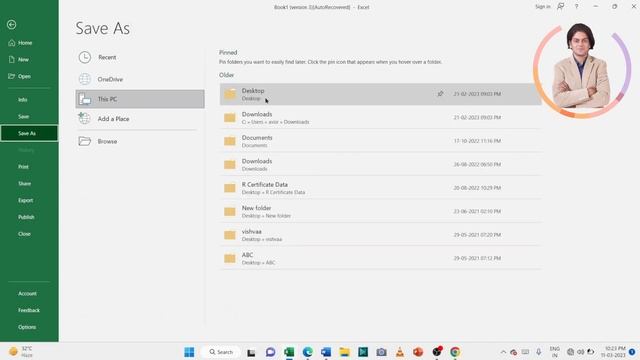Click Sign in at the top
The height and width of the screenshot is (360, 640).
point(542,7)
